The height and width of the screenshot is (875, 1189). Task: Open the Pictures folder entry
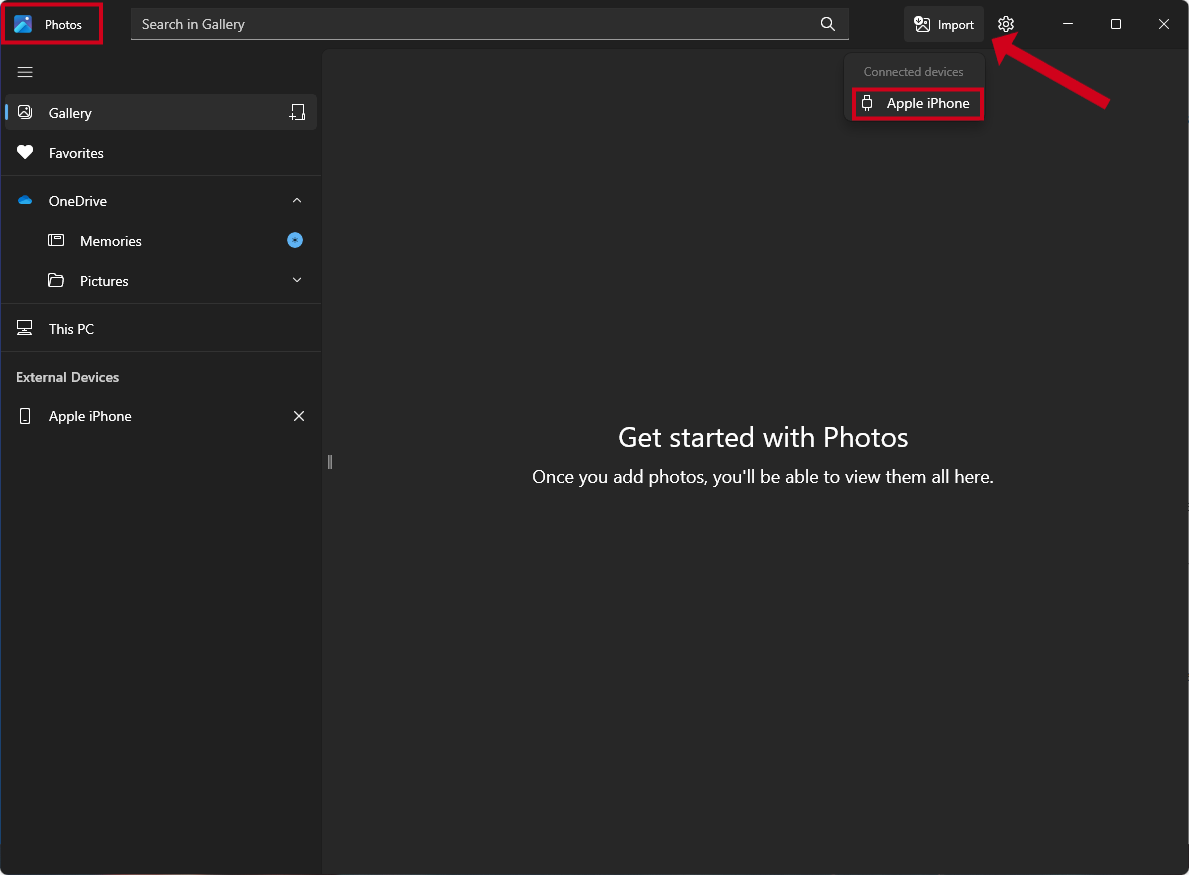tap(161, 281)
